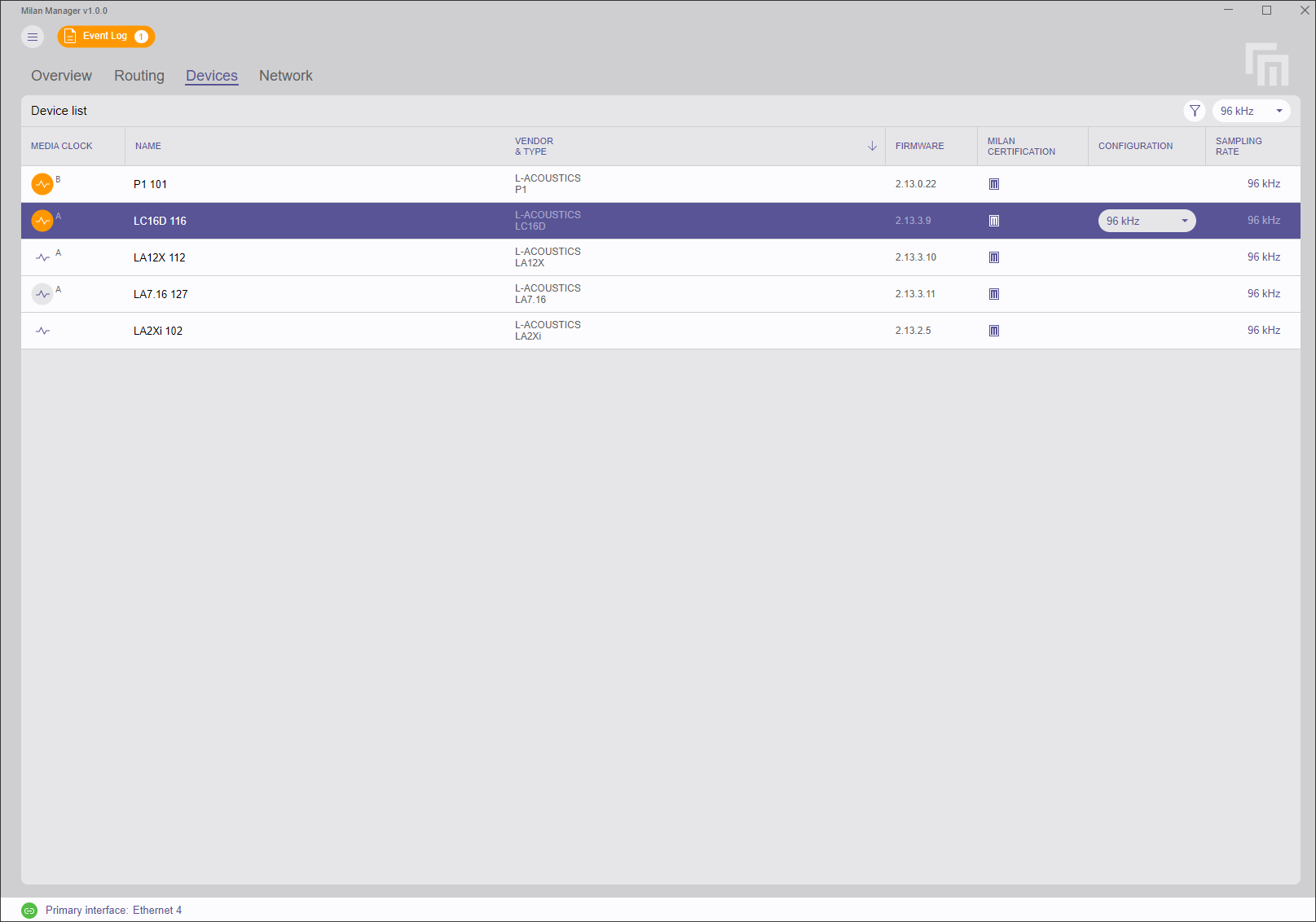Select the LA2Xi 102 device row
This screenshot has width=1316, height=922.
[326, 331]
